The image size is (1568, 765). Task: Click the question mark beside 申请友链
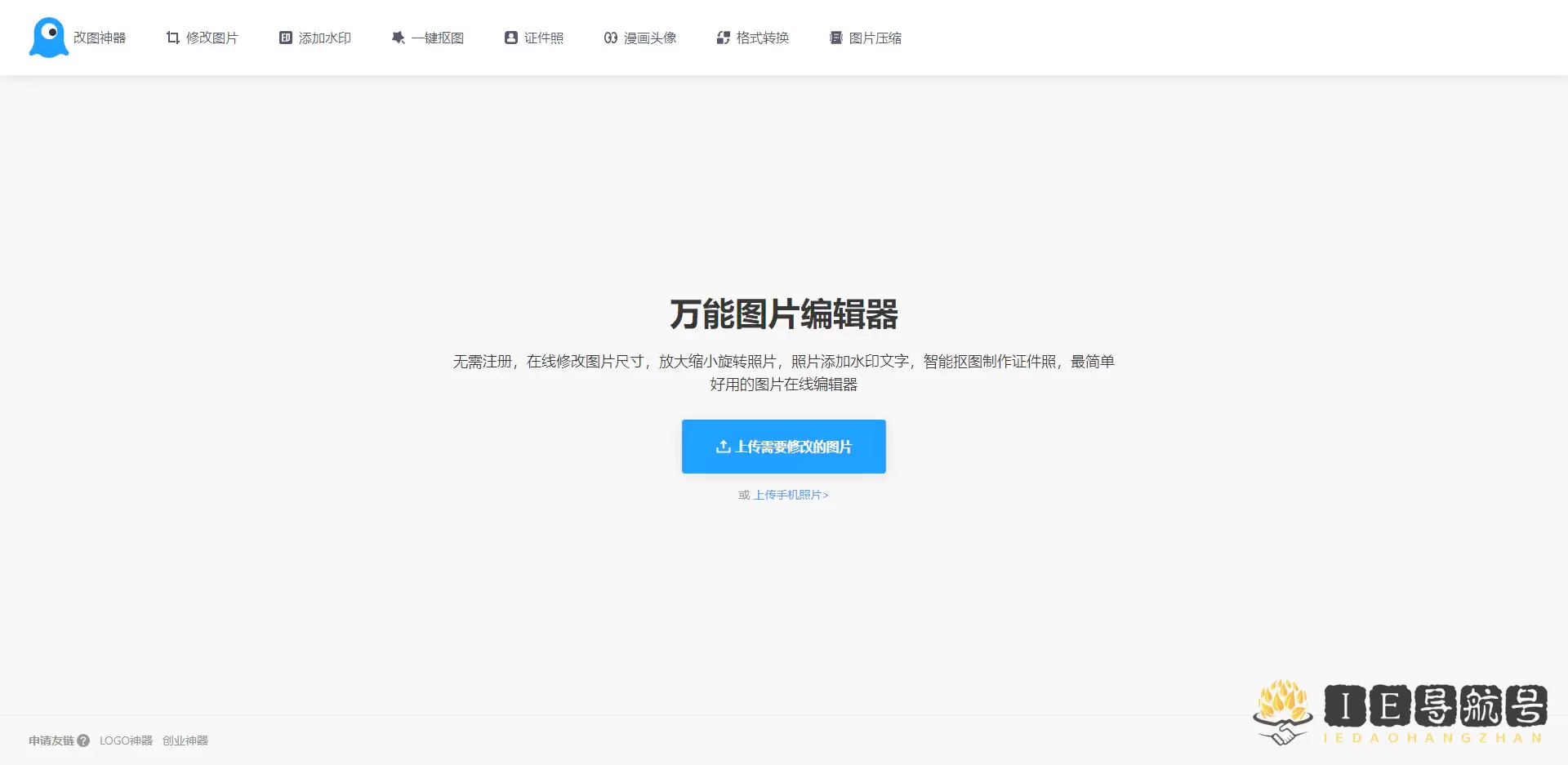(84, 741)
